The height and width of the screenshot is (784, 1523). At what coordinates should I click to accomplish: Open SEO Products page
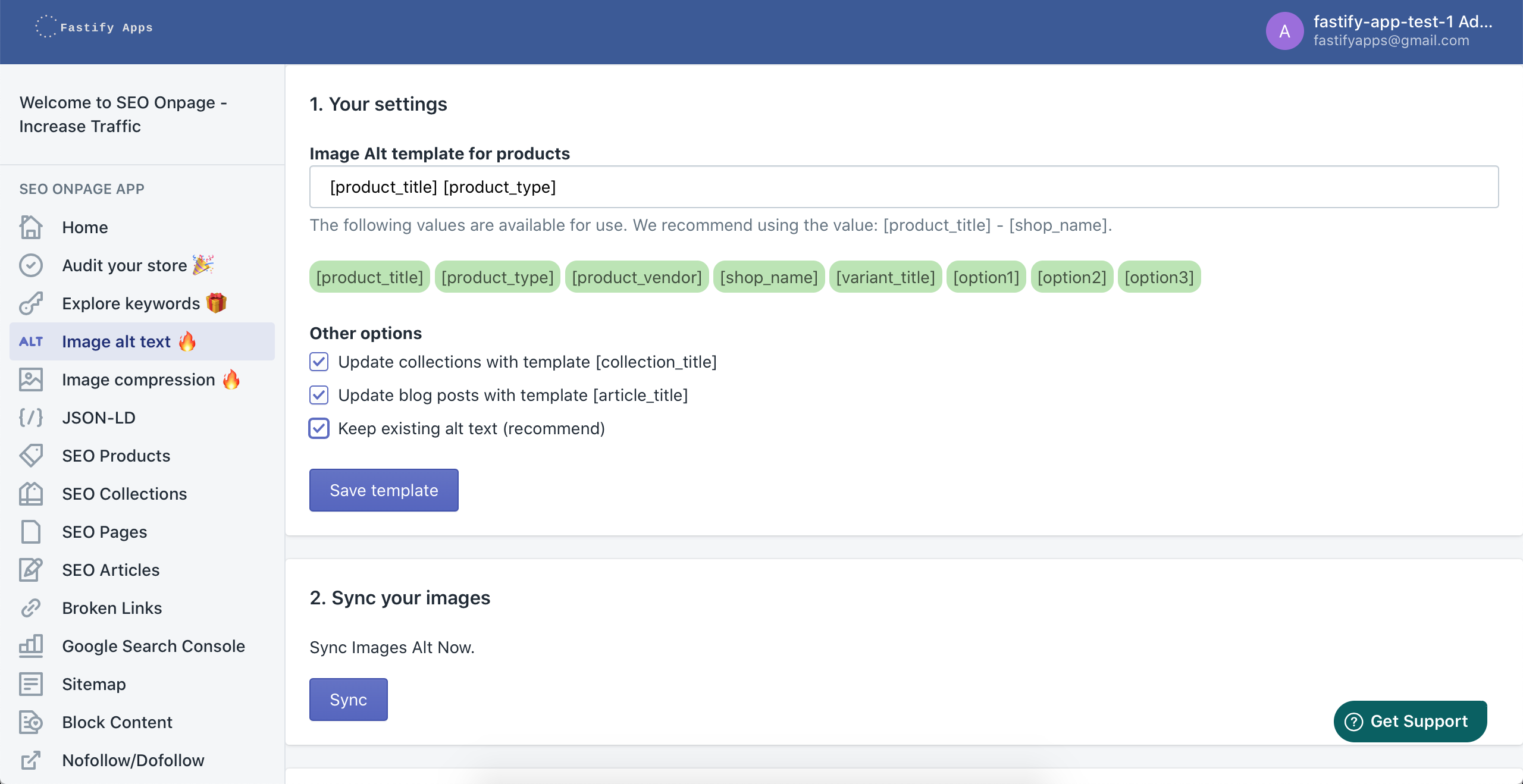coord(142,456)
